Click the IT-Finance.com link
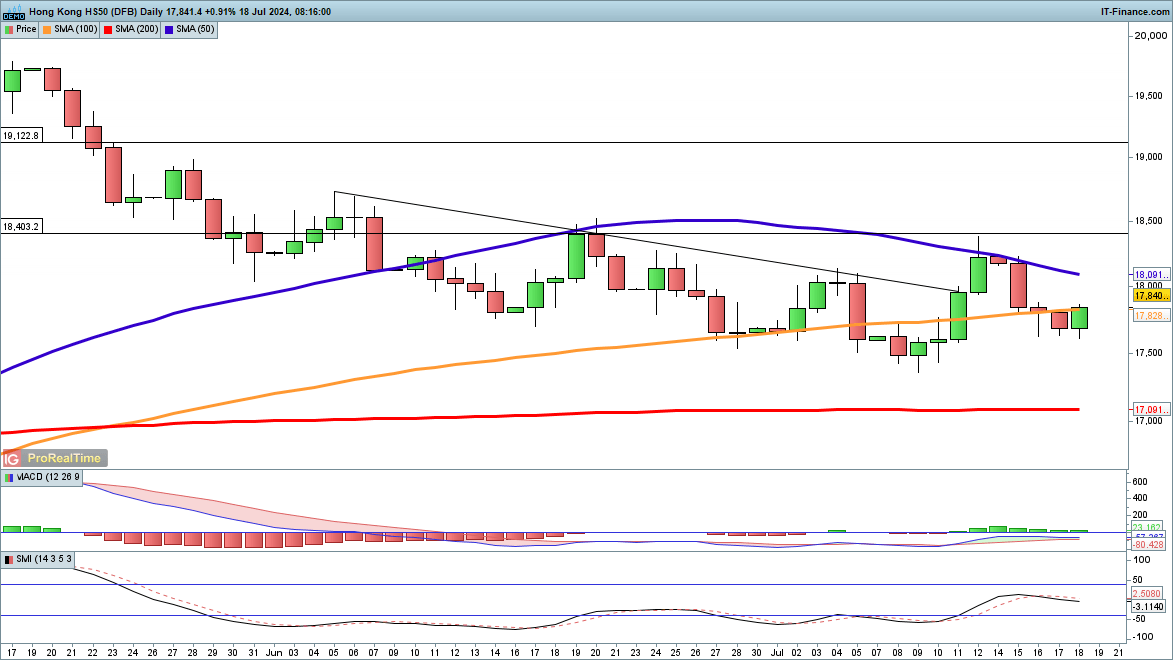Viewport: 1173px width, 660px height. [1134, 12]
